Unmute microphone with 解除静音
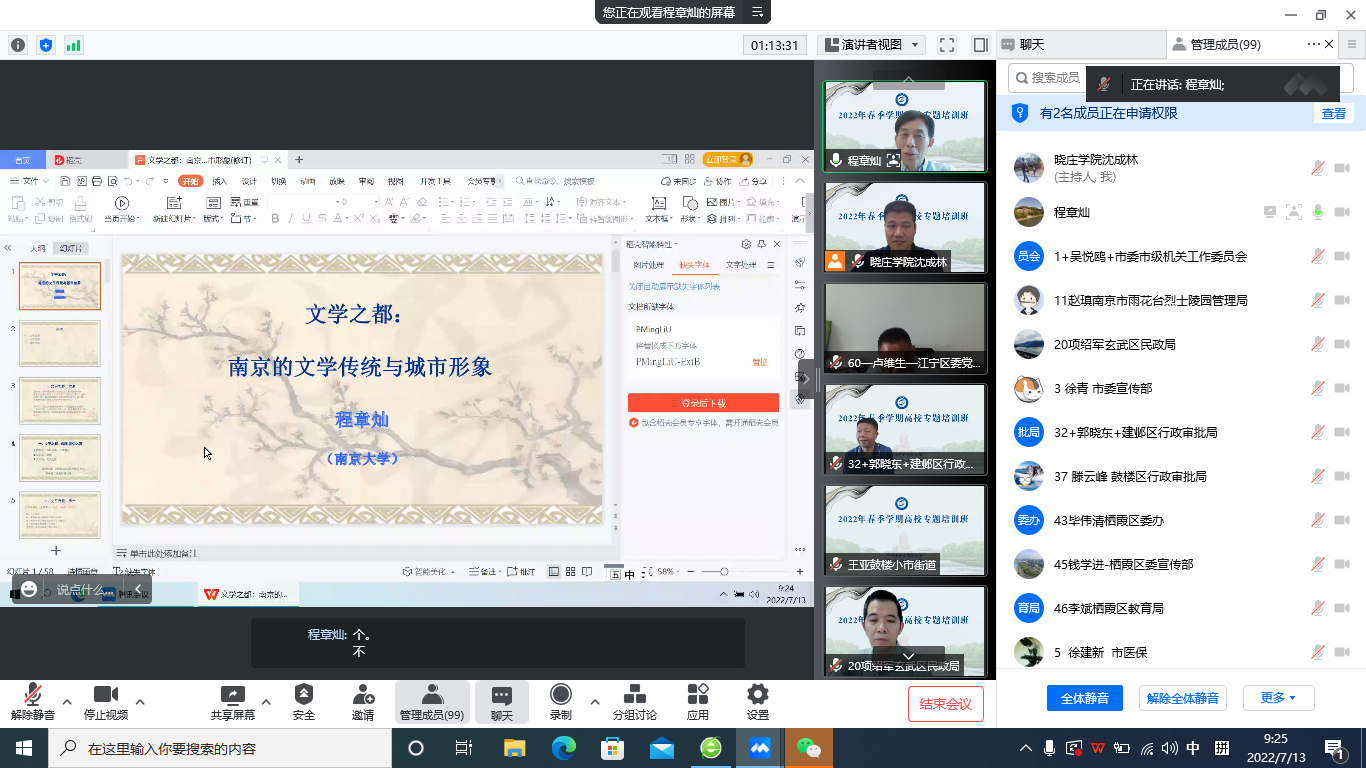 [x=33, y=702]
